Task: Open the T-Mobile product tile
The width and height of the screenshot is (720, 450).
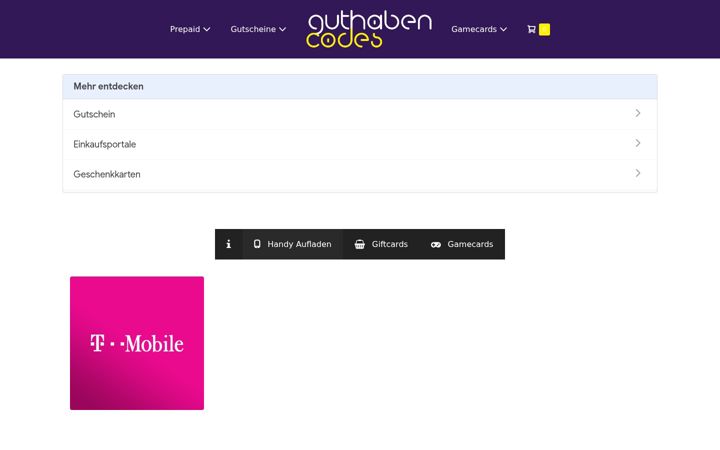Action: [x=137, y=343]
